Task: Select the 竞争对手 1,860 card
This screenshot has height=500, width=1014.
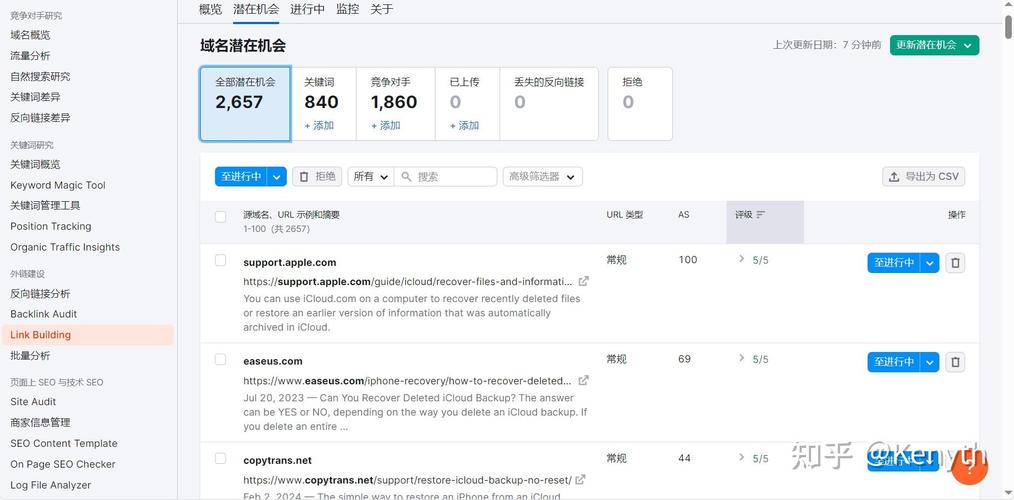Action: tap(395, 103)
